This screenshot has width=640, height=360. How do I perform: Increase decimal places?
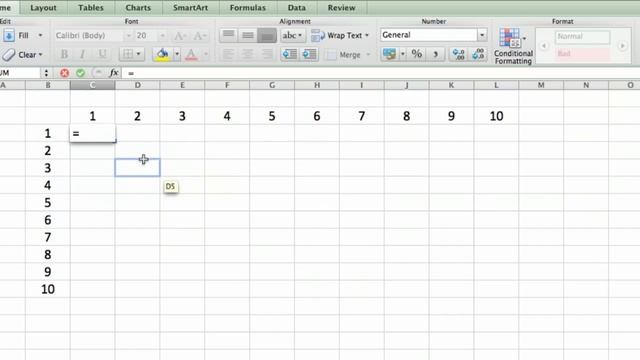click(x=458, y=54)
